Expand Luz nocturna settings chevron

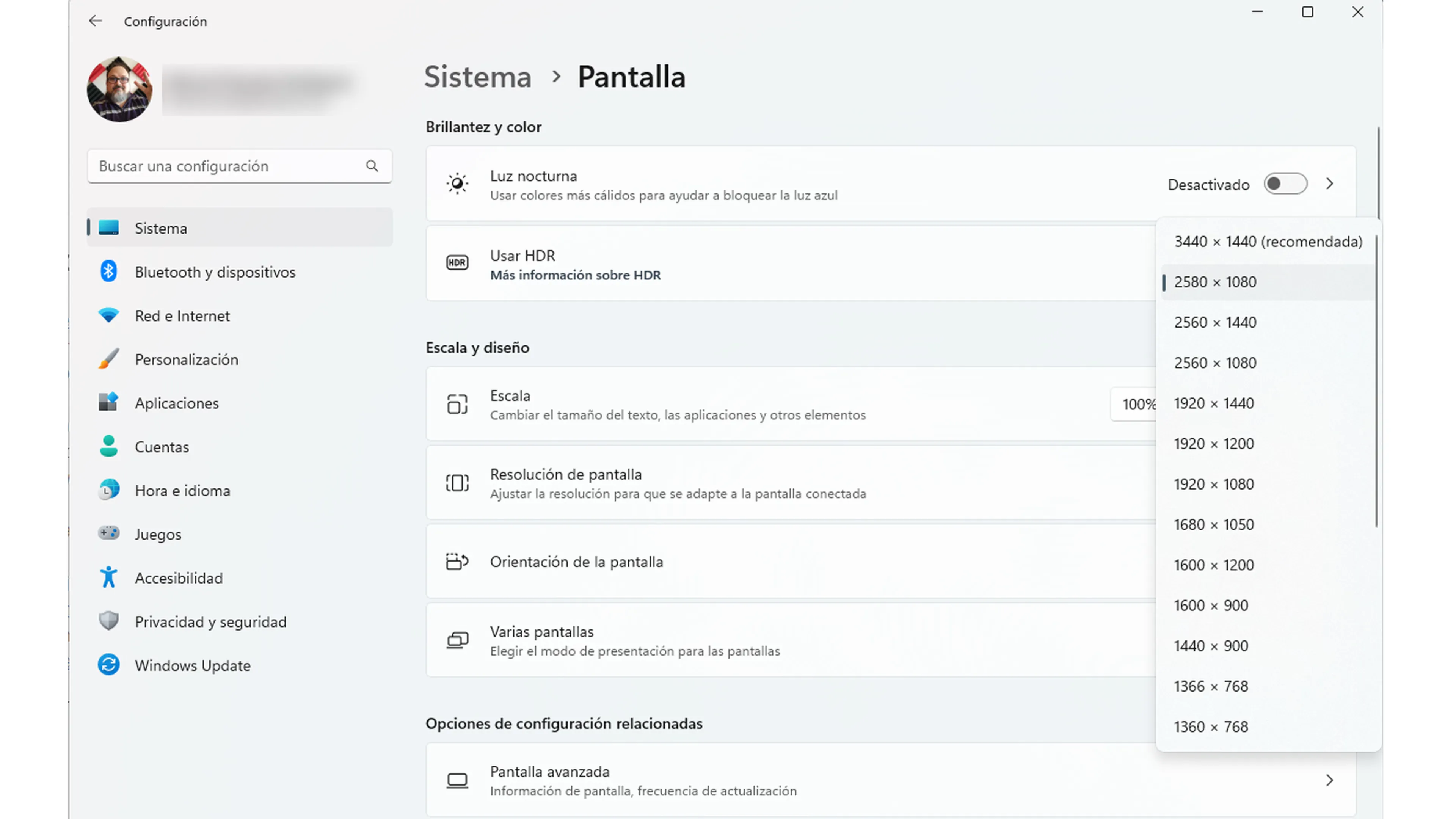pos(1330,184)
